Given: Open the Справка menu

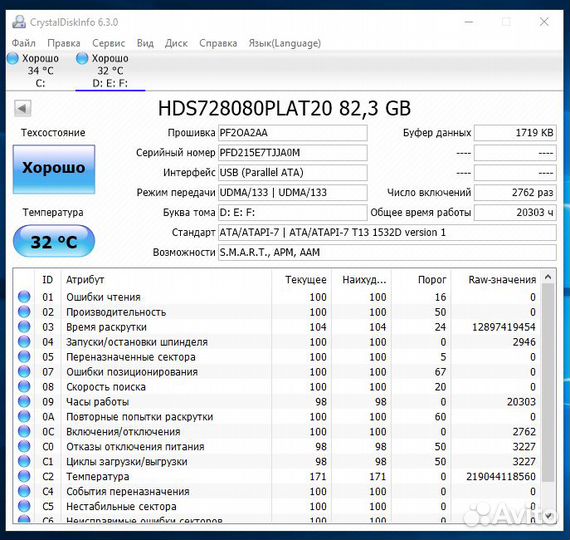Looking at the screenshot, I should (x=218, y=43).
